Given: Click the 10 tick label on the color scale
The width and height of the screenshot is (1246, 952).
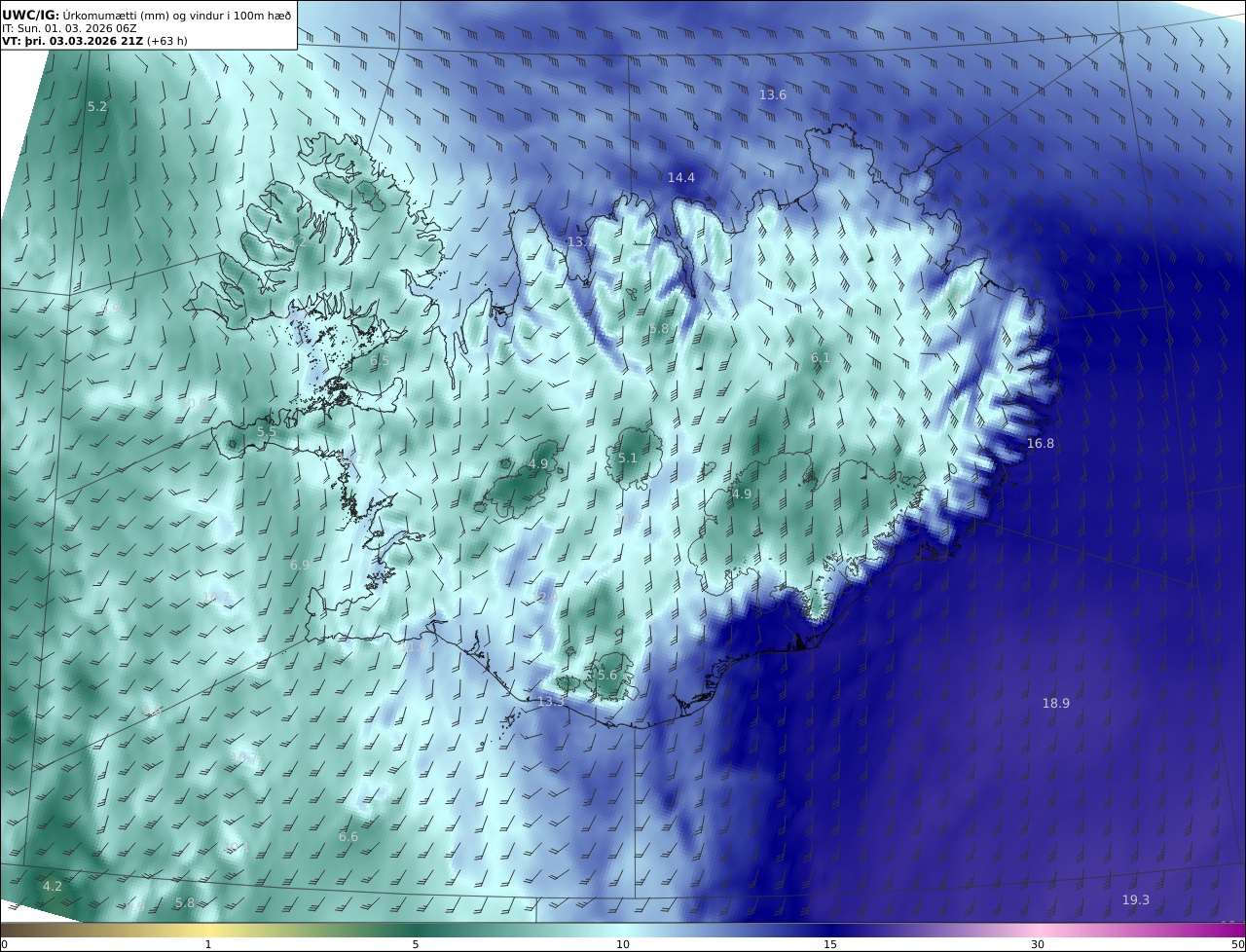Looking at the screenshot, I should (x=623, y=944).
